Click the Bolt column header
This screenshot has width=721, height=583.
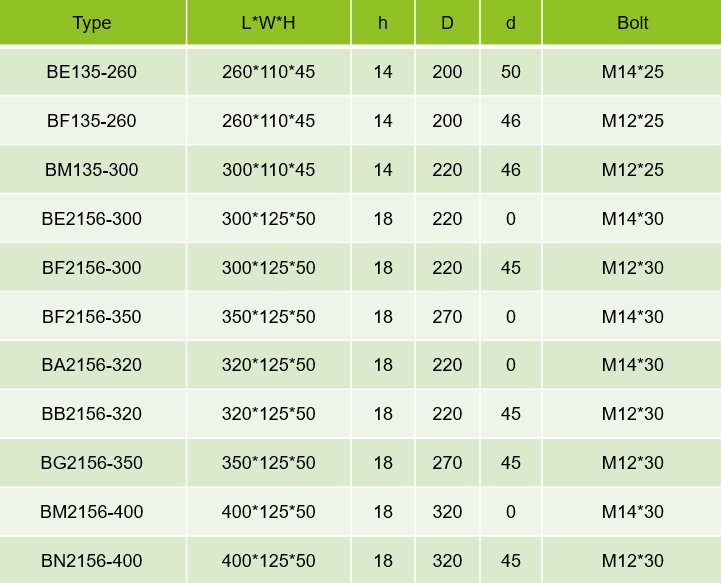[x=632, y=22]
